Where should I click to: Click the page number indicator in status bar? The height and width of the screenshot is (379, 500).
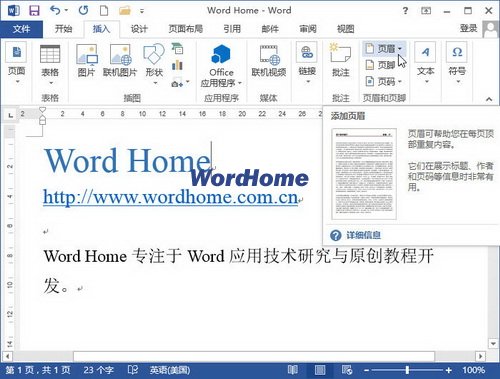pos(38,370)
